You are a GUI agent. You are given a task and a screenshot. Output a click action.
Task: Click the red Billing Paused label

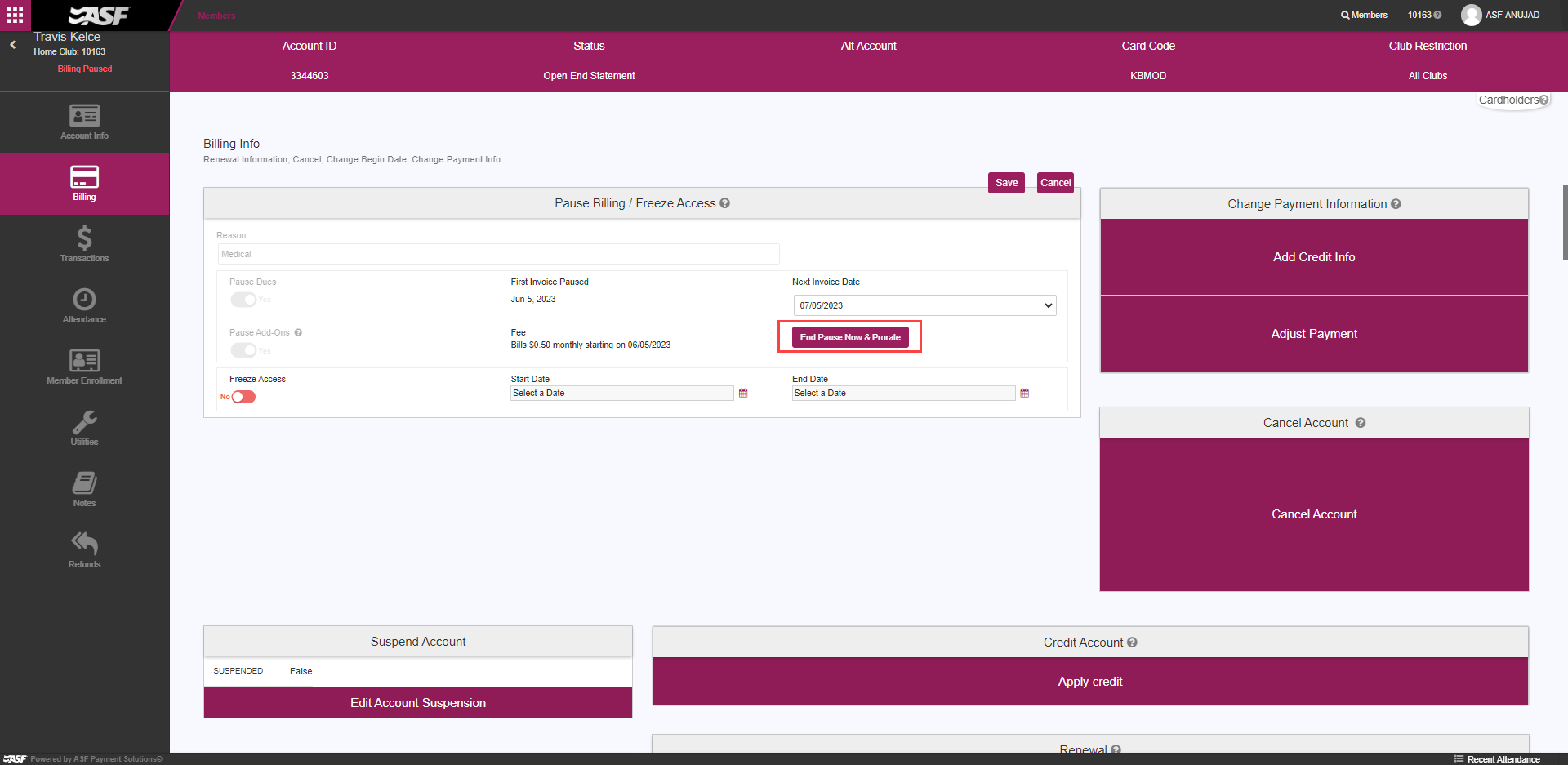85,69
